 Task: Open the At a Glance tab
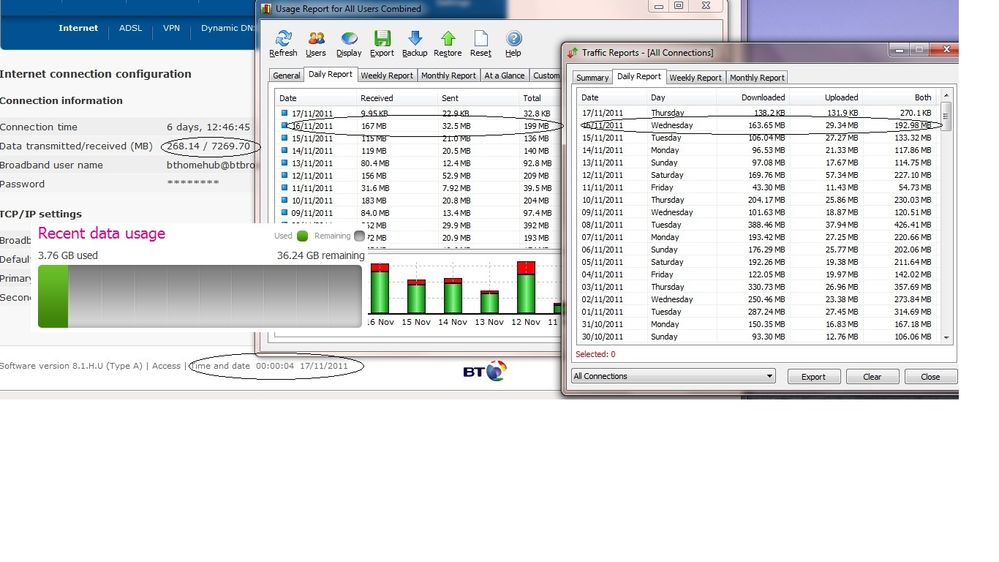coord(504,75)
